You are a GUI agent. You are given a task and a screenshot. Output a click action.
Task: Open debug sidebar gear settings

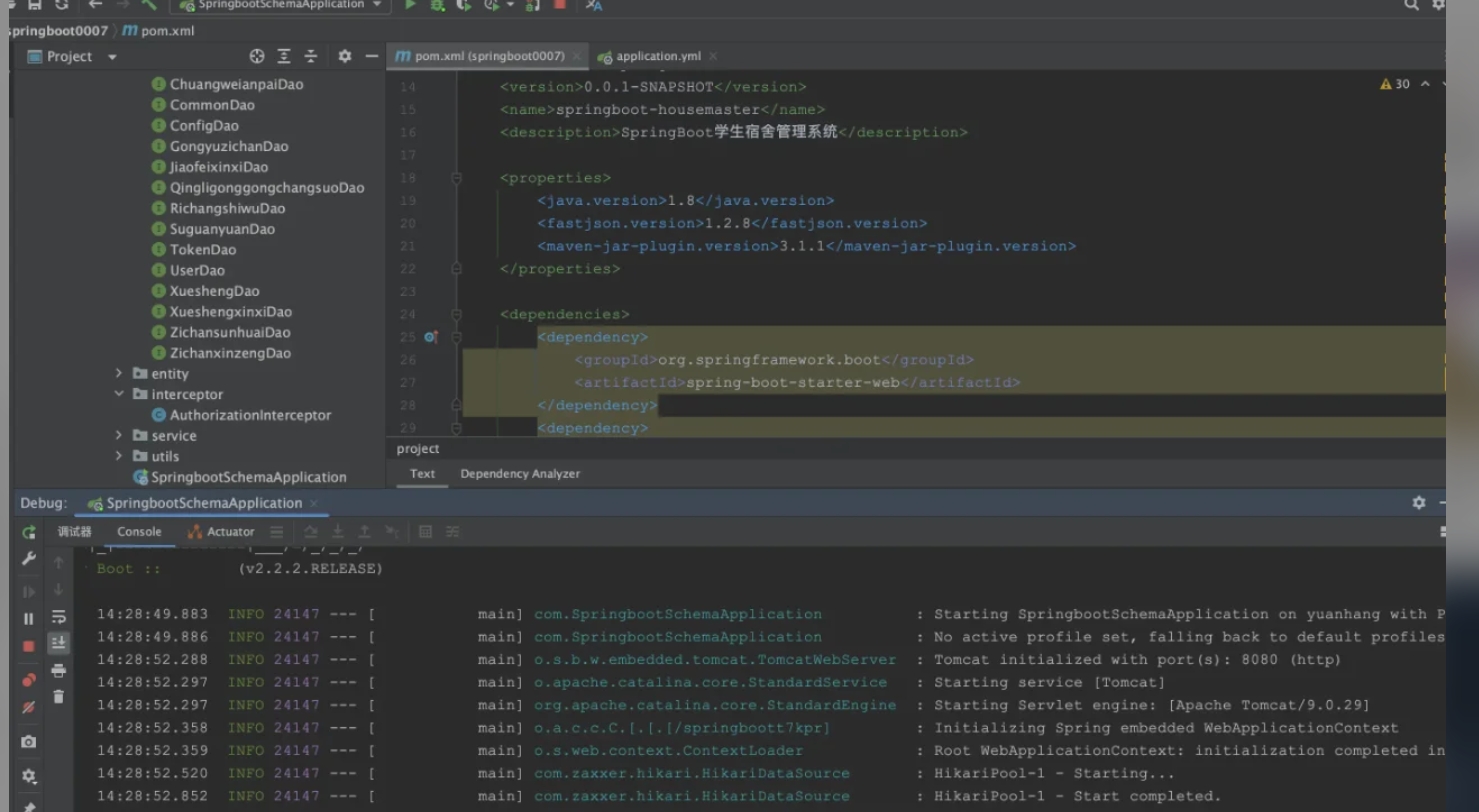point(29,776)
